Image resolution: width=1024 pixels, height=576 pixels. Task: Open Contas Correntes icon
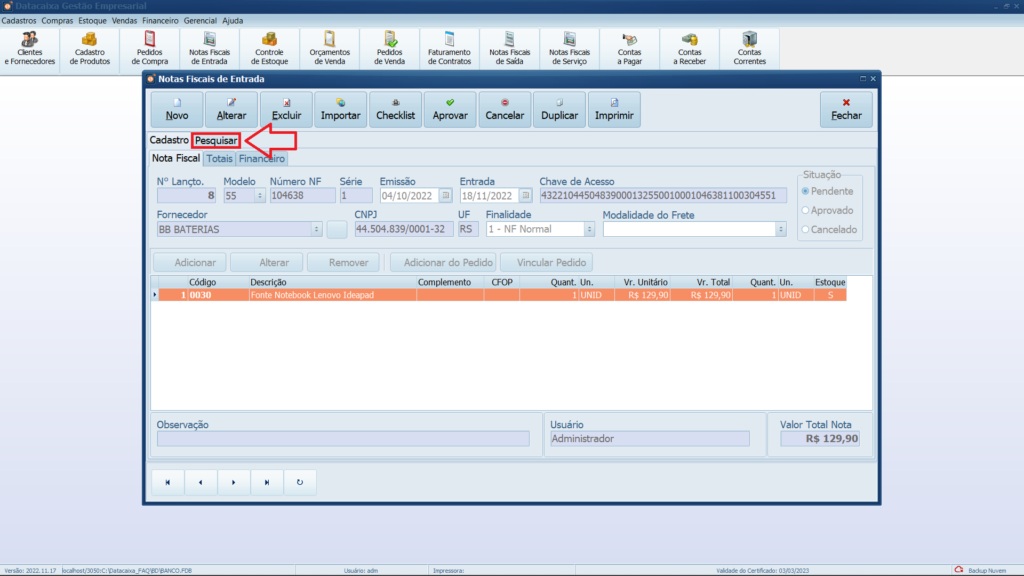(x=750, y=48)
